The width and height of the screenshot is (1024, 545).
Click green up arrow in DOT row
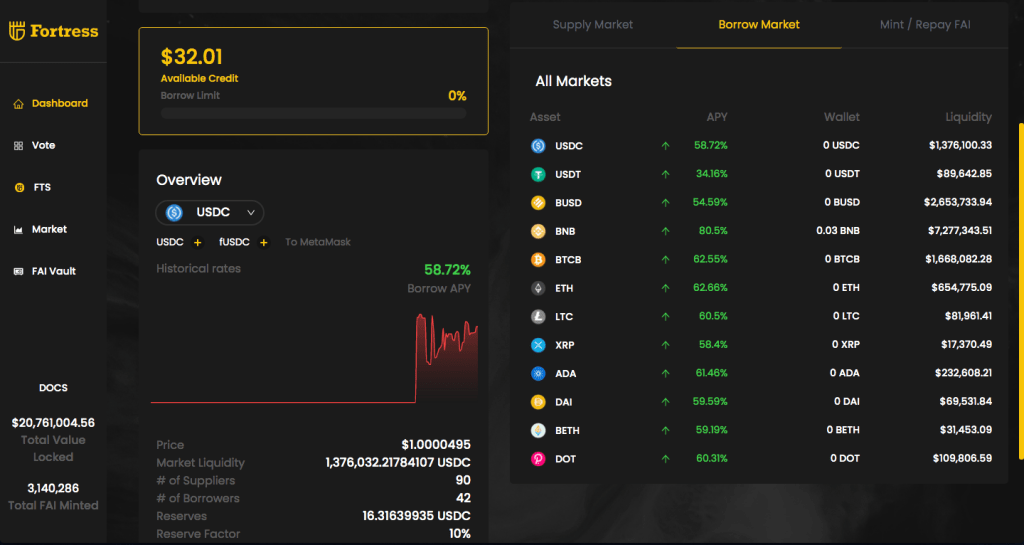665,459
